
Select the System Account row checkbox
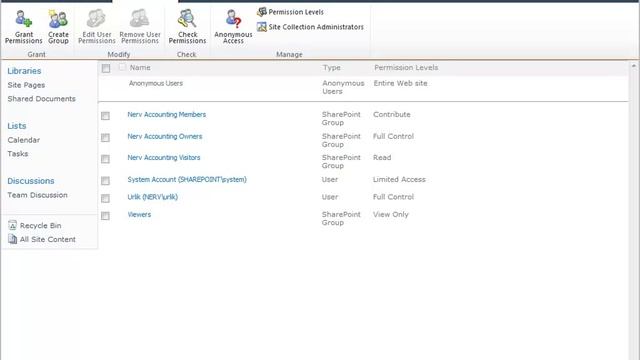click(x=105, y=180)
